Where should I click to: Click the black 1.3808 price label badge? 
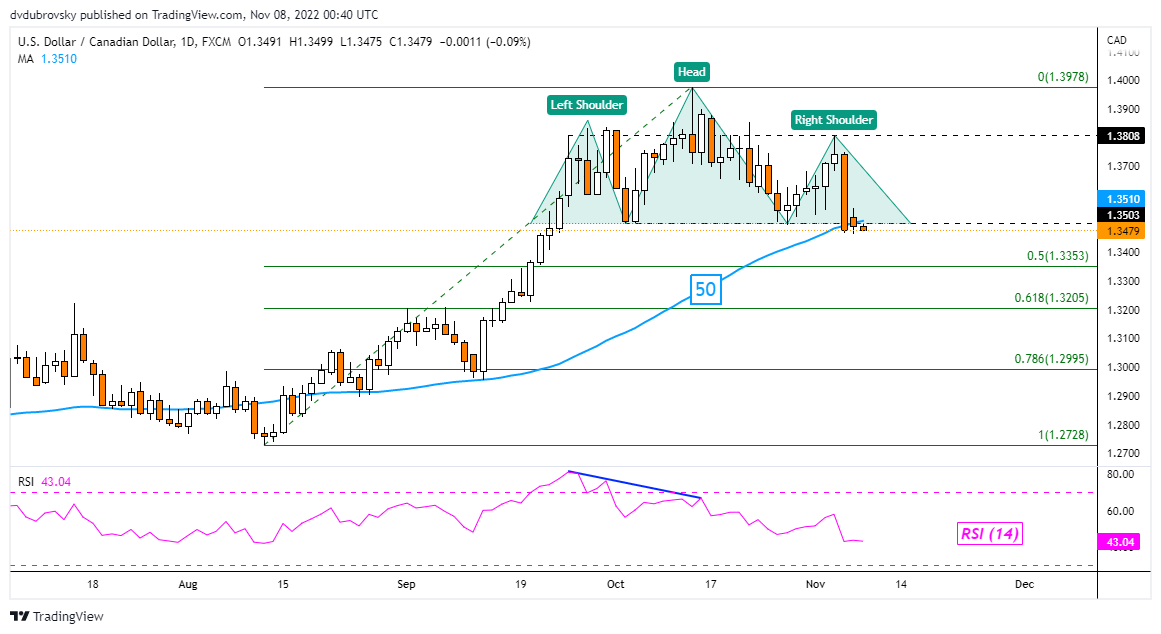tap(1121, 136)
